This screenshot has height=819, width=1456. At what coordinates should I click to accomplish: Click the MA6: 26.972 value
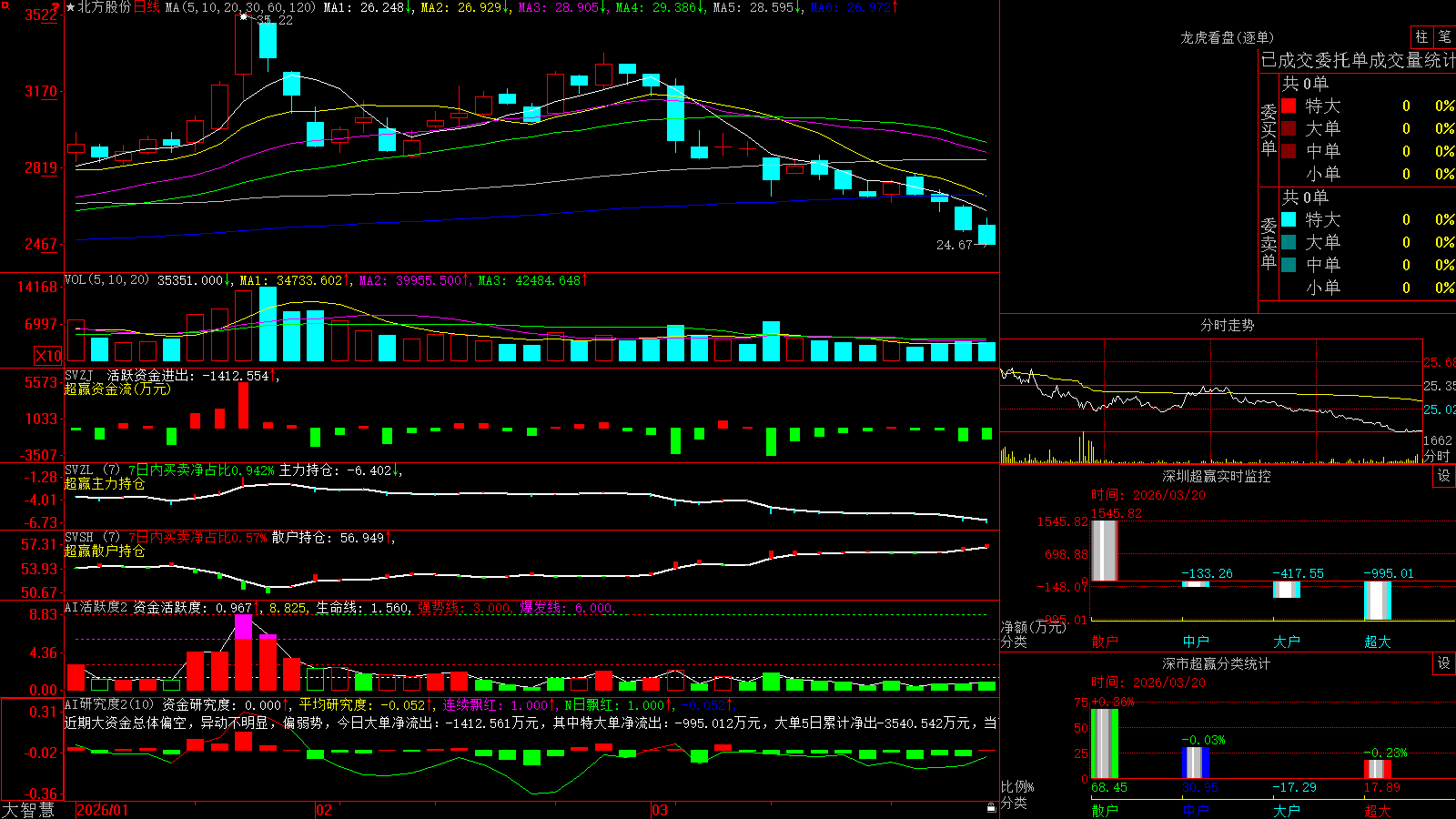click(x=854, y=7)
